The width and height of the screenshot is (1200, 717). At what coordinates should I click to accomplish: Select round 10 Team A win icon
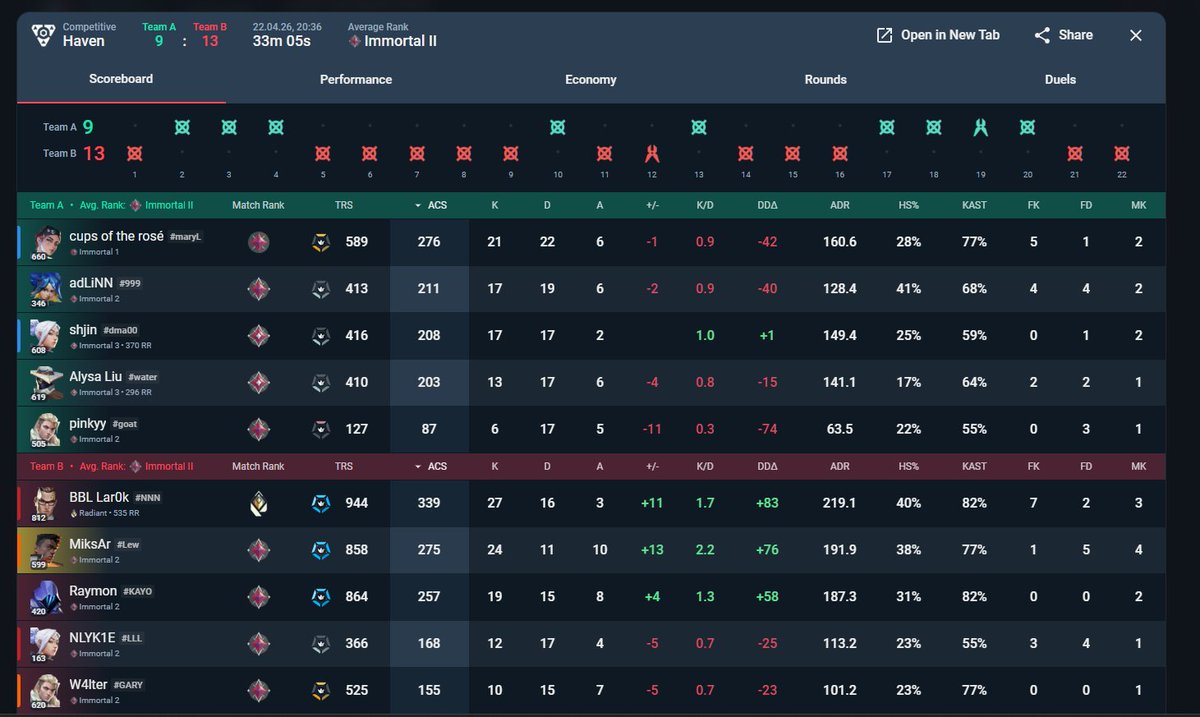click(558, 127)
